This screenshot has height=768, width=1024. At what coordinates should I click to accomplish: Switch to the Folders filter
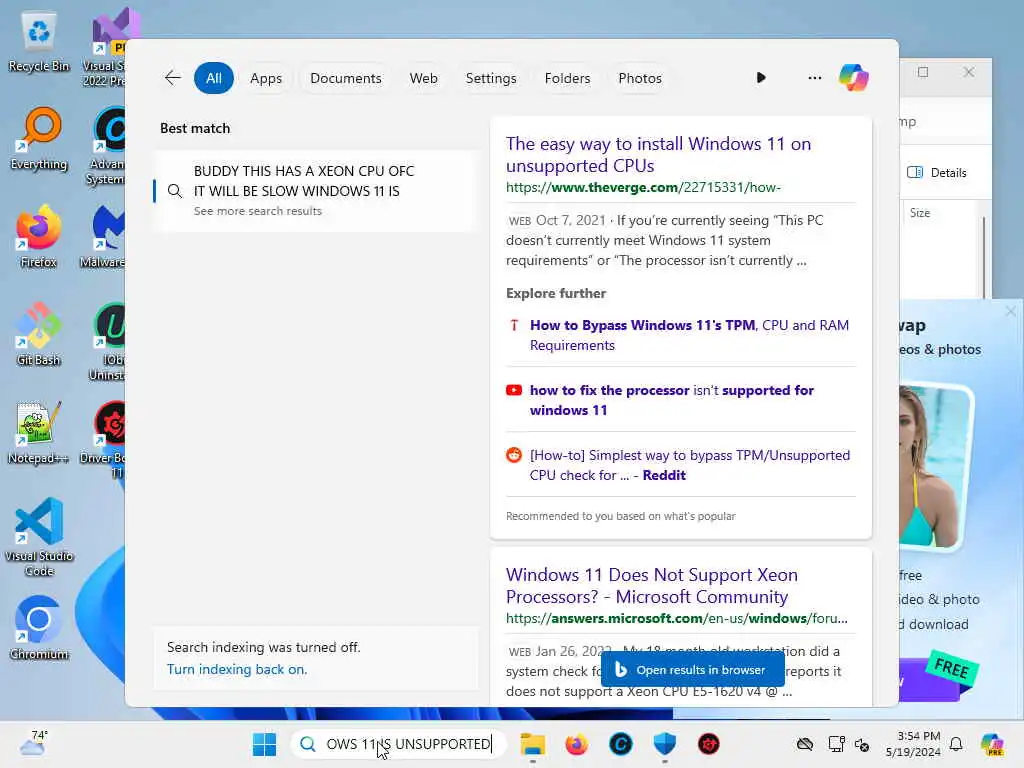point(567,78)
